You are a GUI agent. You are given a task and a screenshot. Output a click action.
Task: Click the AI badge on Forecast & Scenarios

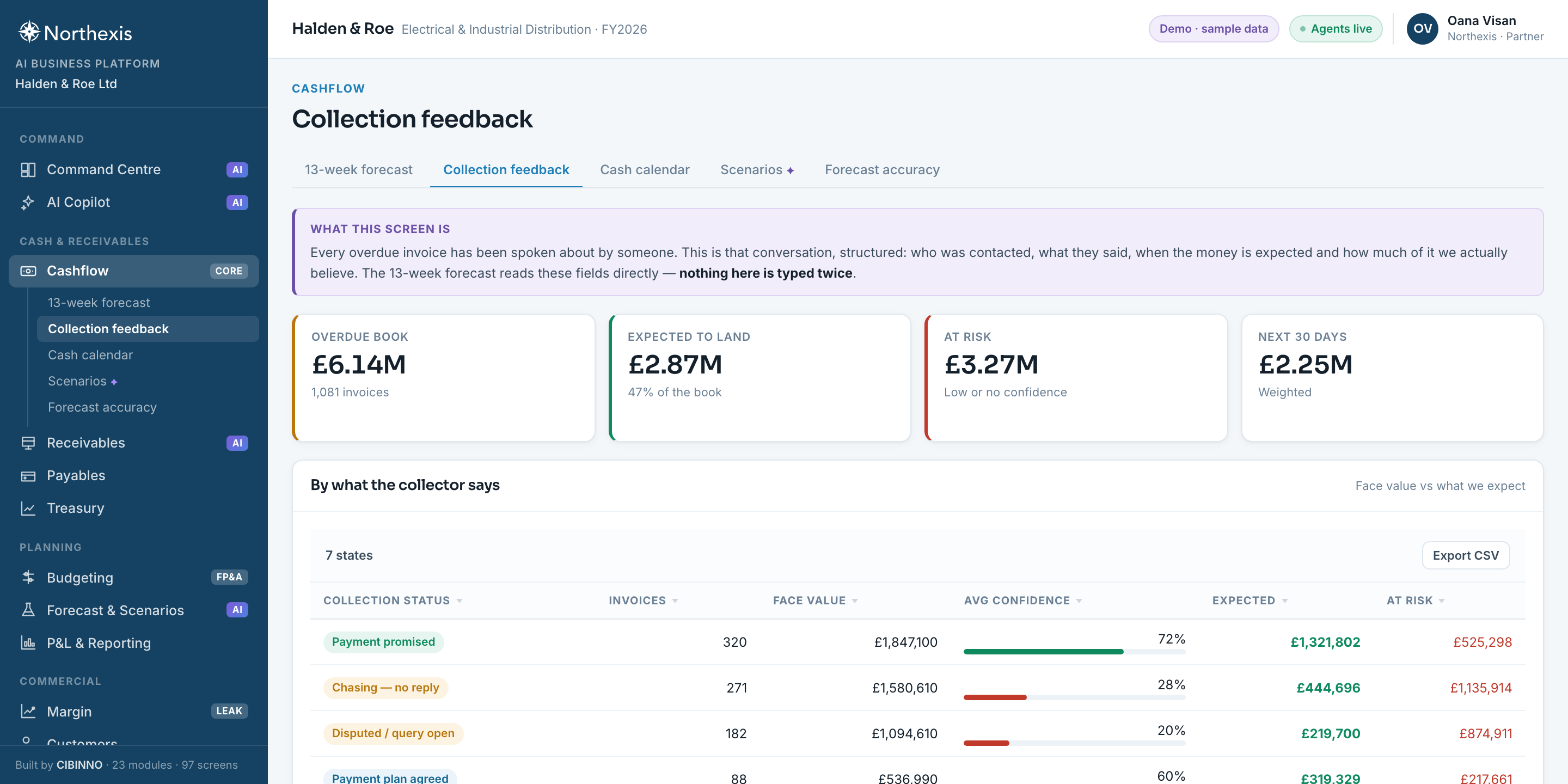coord(237,609)
